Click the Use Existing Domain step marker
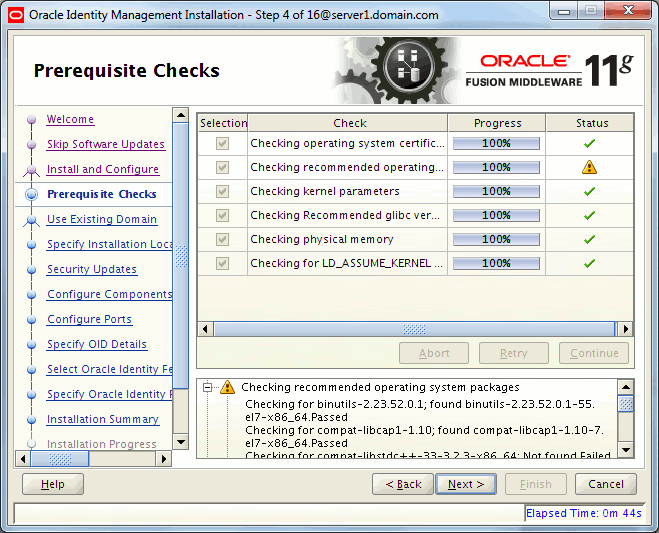Image resolution: width=659 pixels, height=533 pixels. point(32,220)
